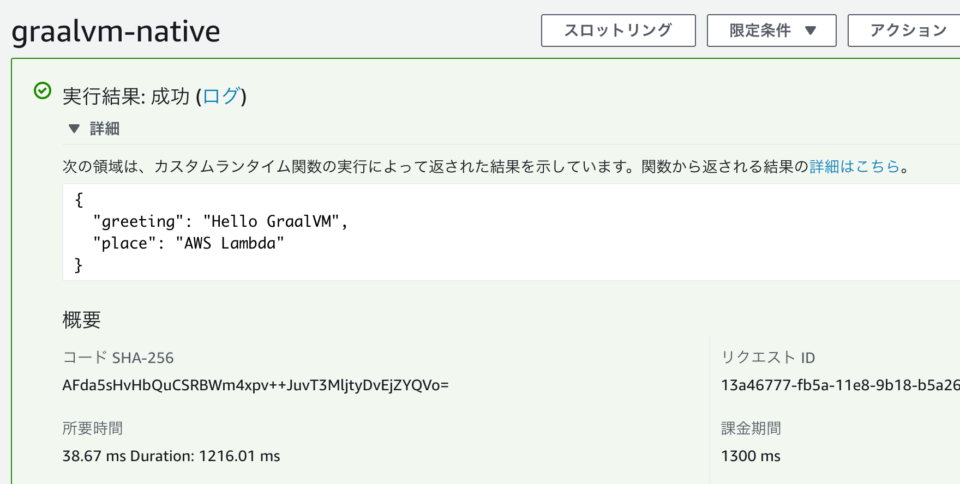Click the green success checkmark icon
Image resolution: width=960 pixels, height=484 pixels.
click(x=42, y=91)
